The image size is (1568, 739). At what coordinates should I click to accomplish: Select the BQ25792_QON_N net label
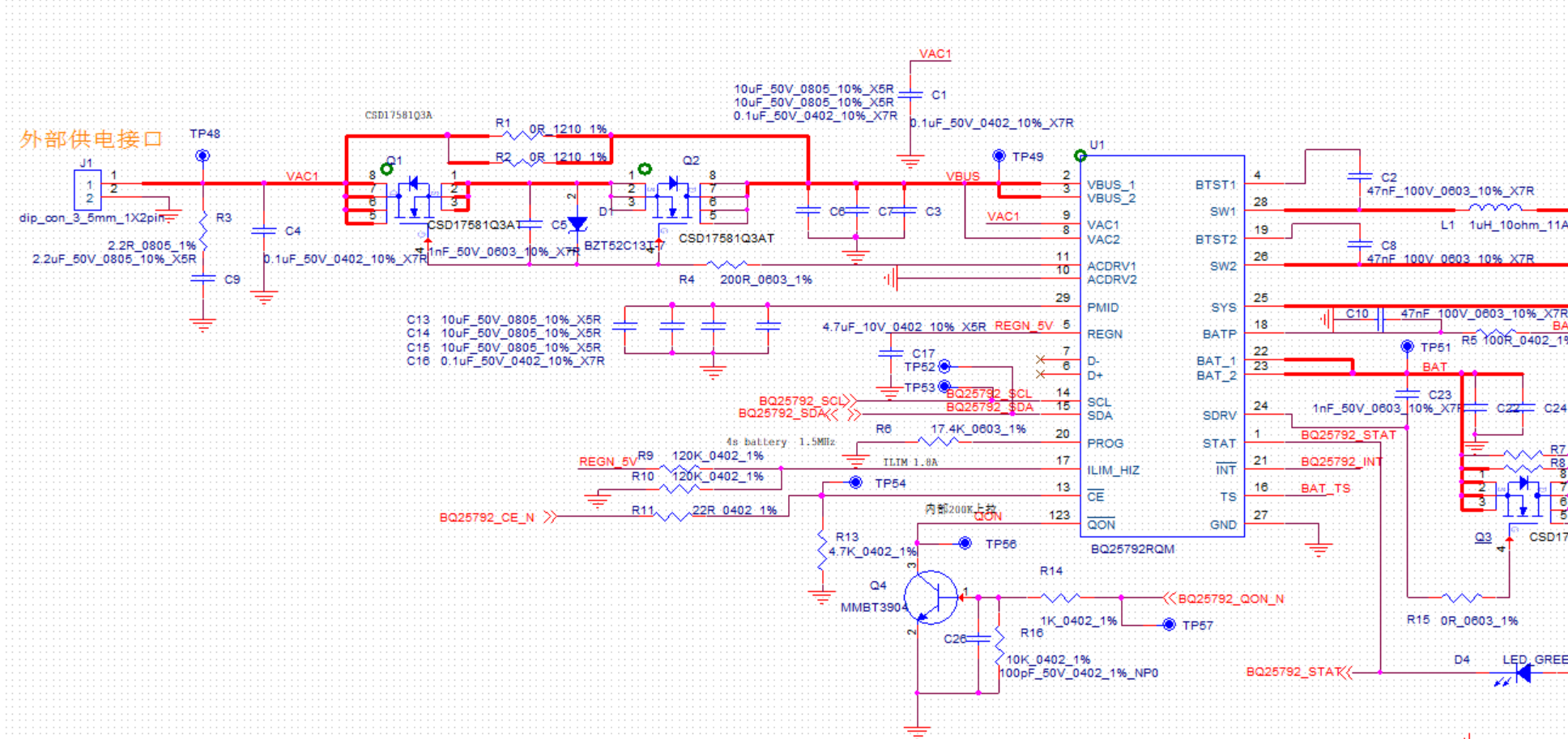[x=1231, y=599]
